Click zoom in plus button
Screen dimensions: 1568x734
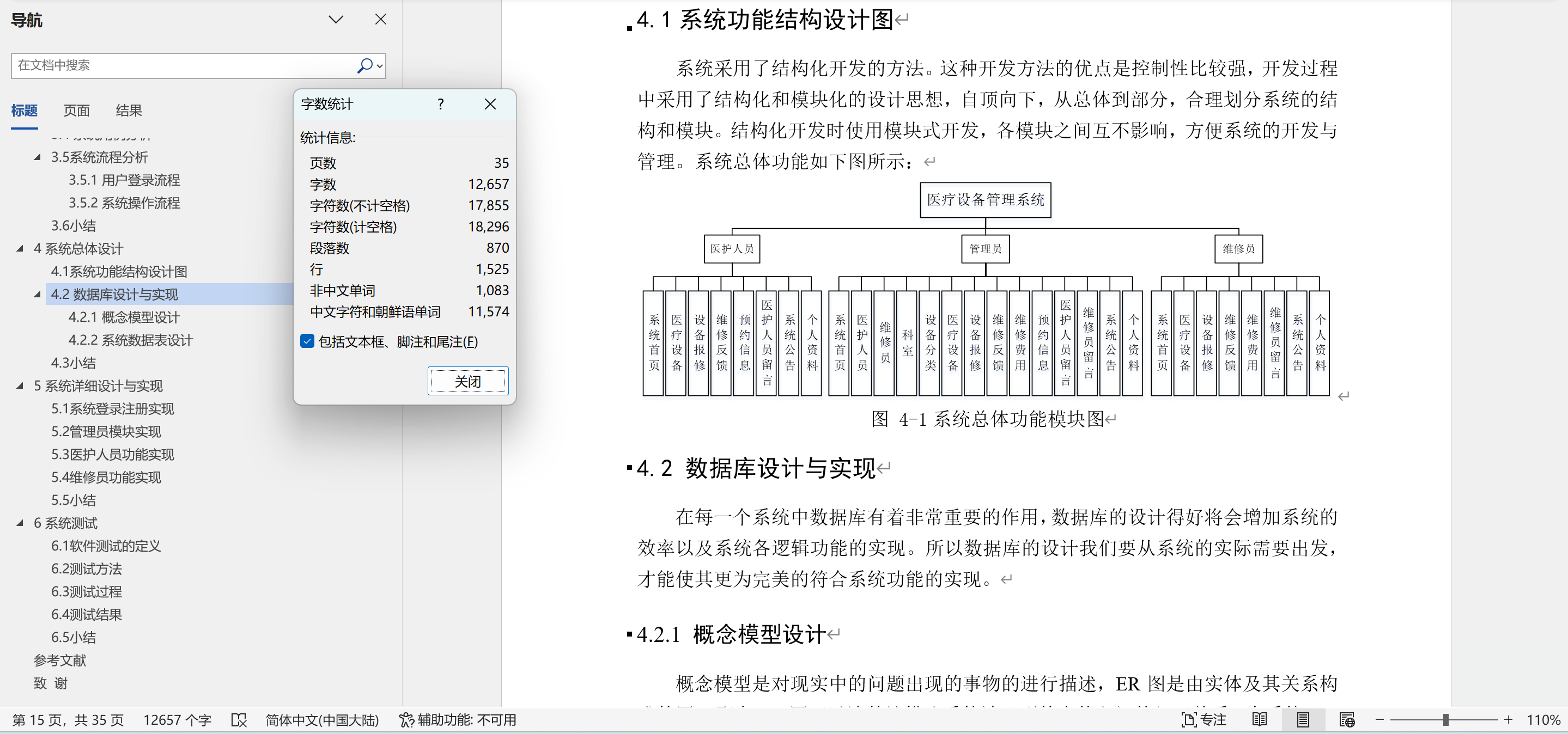1509,720
